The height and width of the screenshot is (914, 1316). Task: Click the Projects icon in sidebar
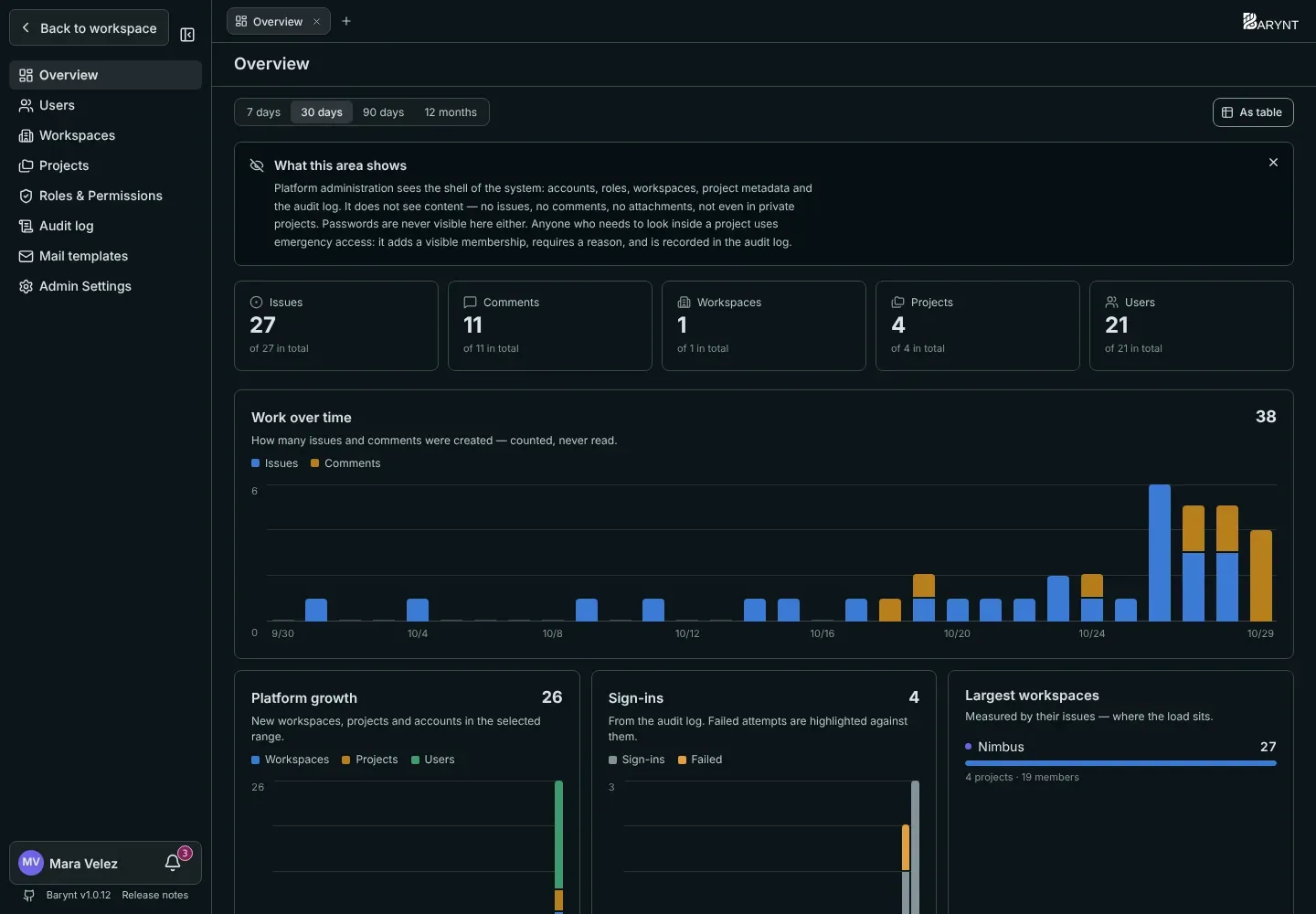tap(26, 165)
